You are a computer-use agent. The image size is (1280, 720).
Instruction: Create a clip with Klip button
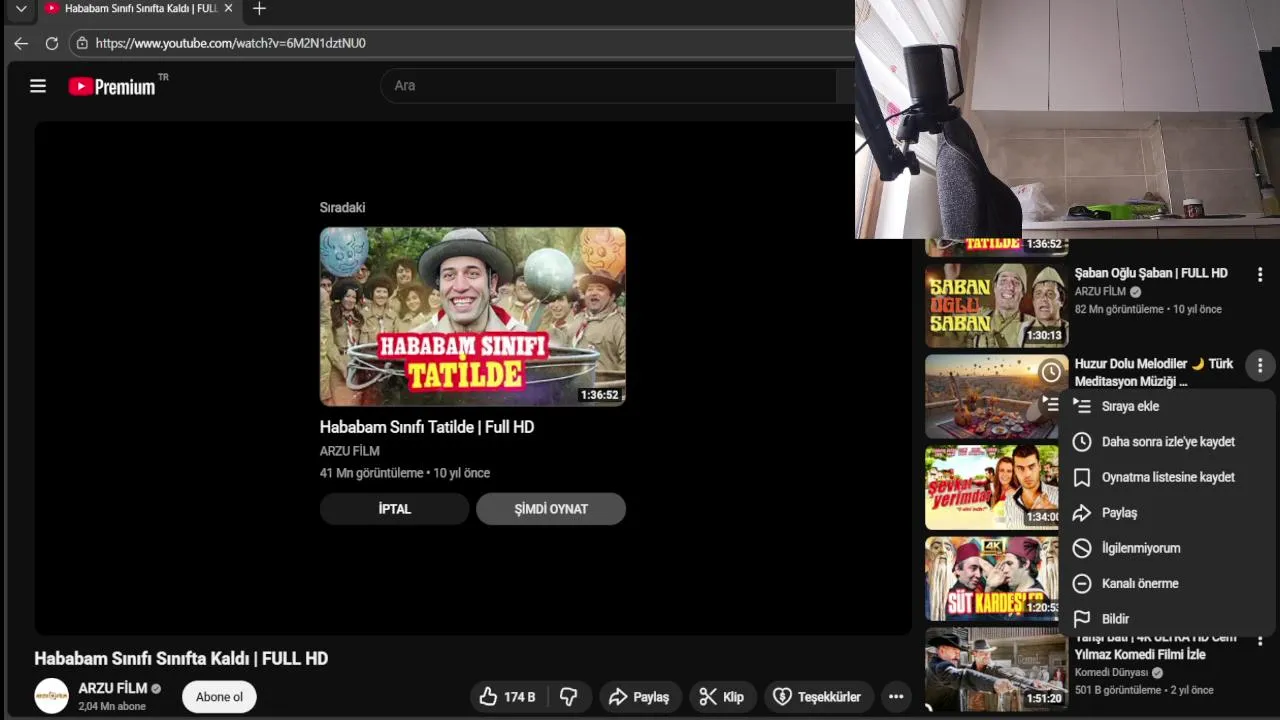point(722,697)
